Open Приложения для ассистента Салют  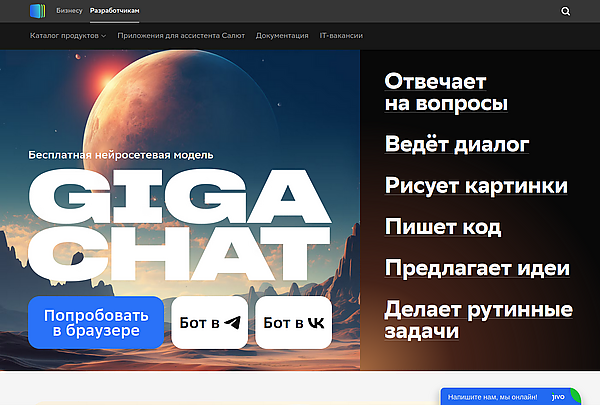181,35
